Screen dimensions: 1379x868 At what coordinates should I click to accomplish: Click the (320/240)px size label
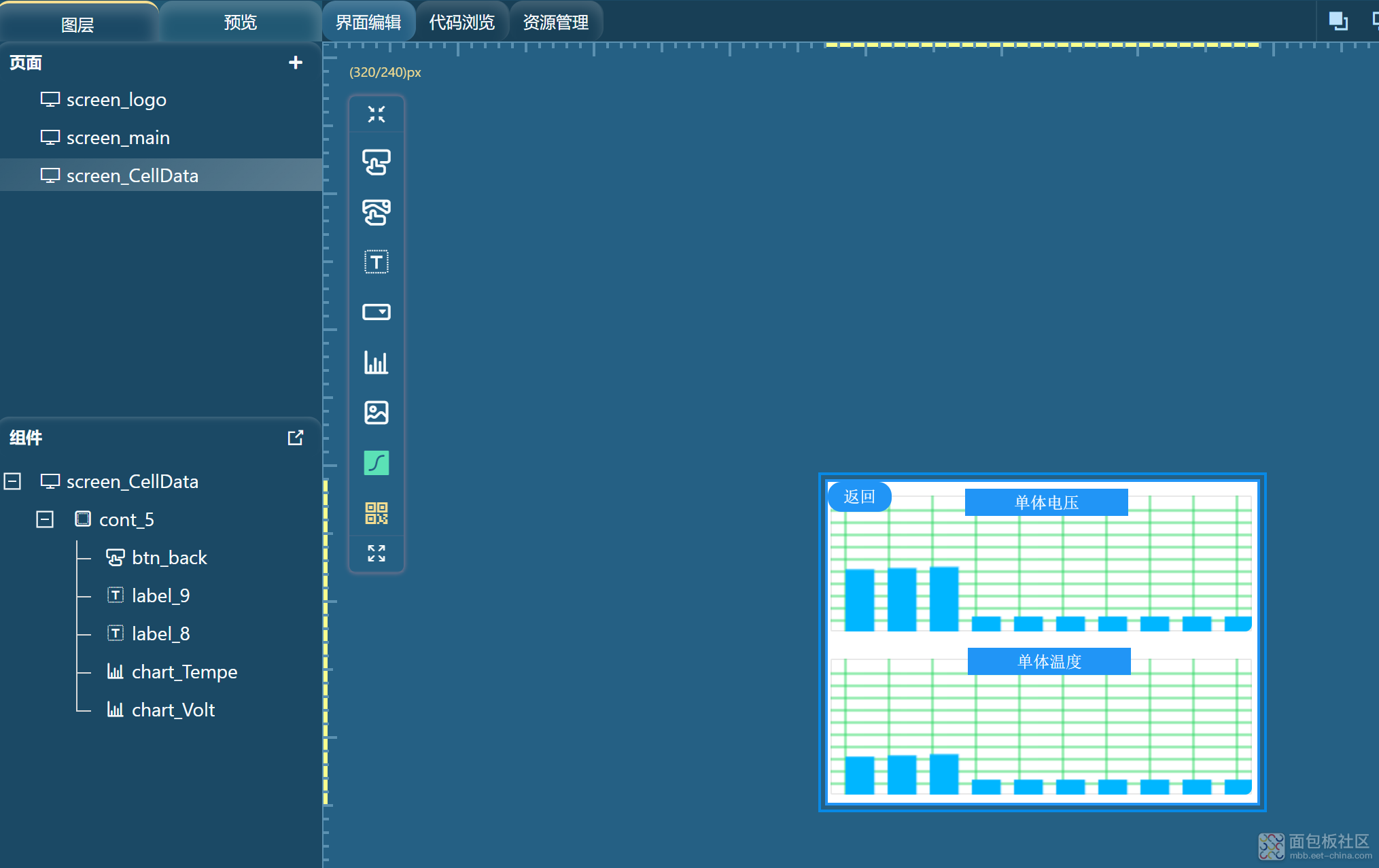pyautogui.click(x=385, y=72)
